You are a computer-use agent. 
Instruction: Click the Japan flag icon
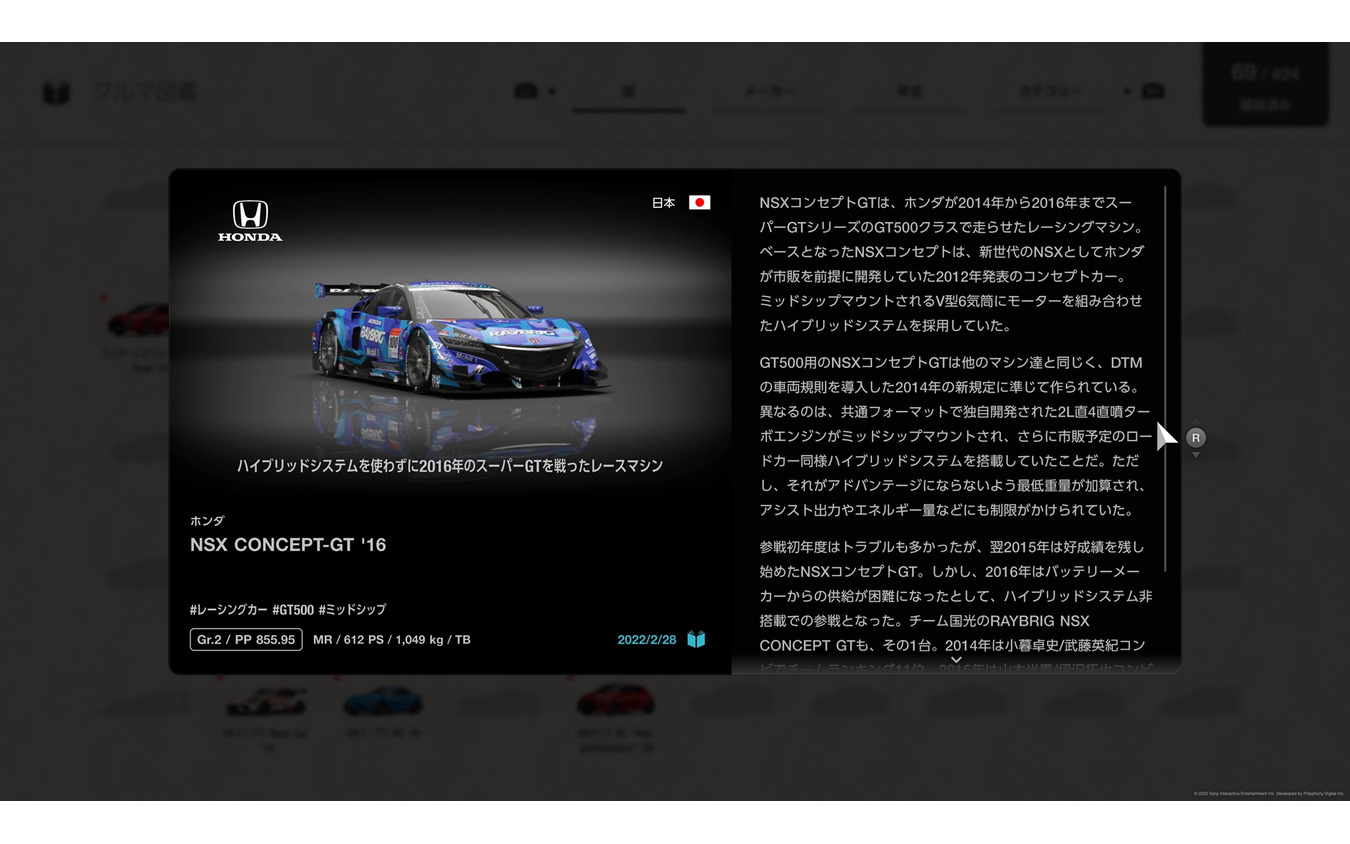pos(700,202)
